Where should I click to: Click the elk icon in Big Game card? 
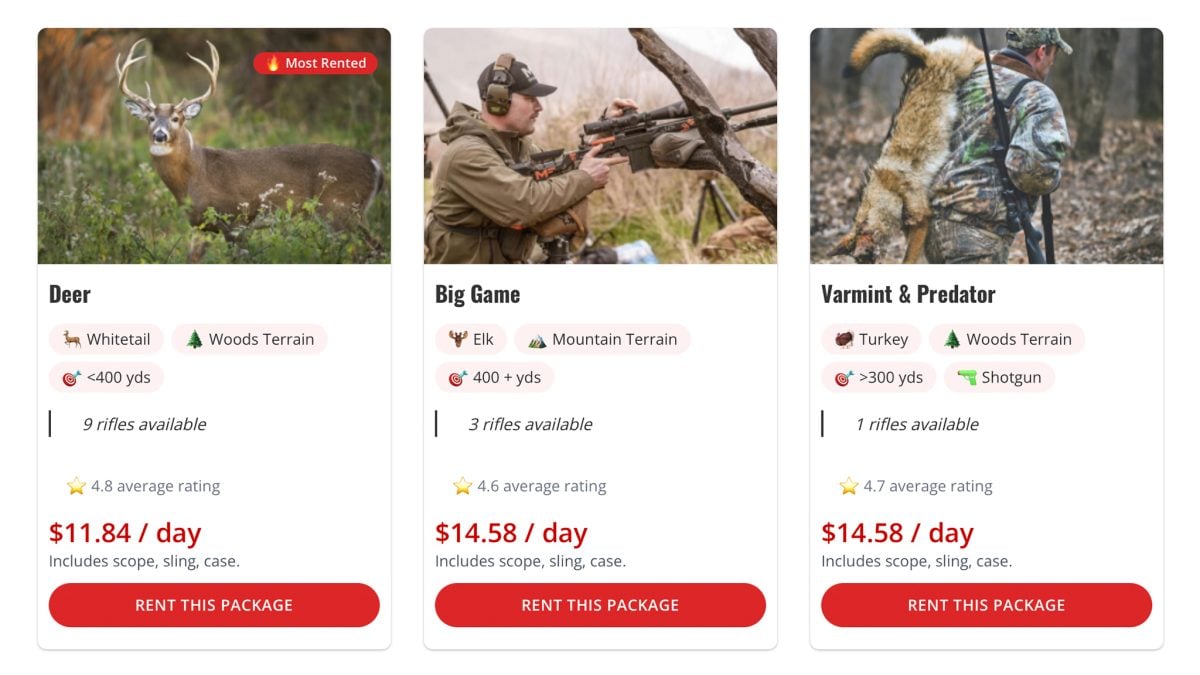tap(458, 339)
